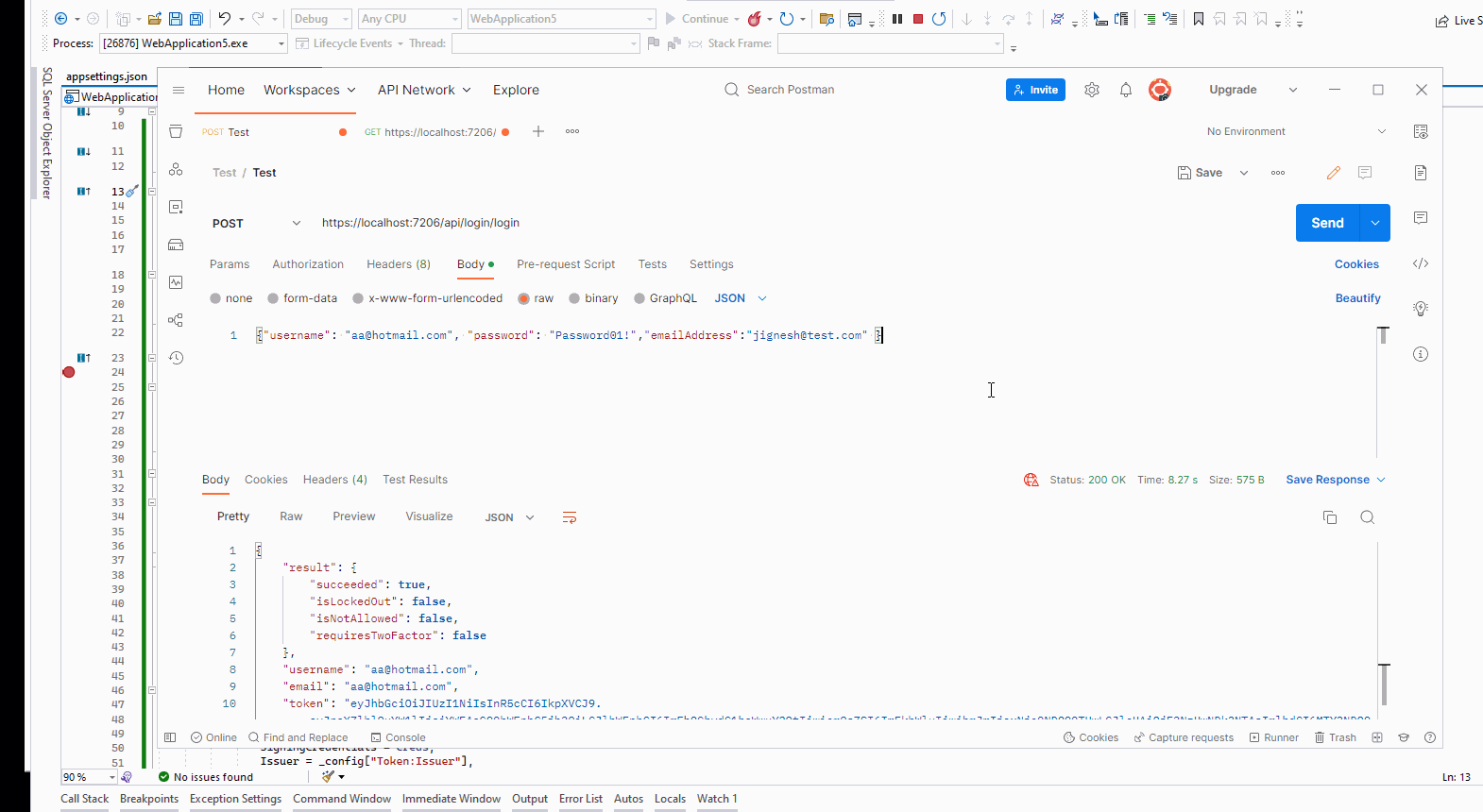The width and height of the screenshot is (1483, 812).
Task: Open Postman settings gear
Action: point(1092,90)
